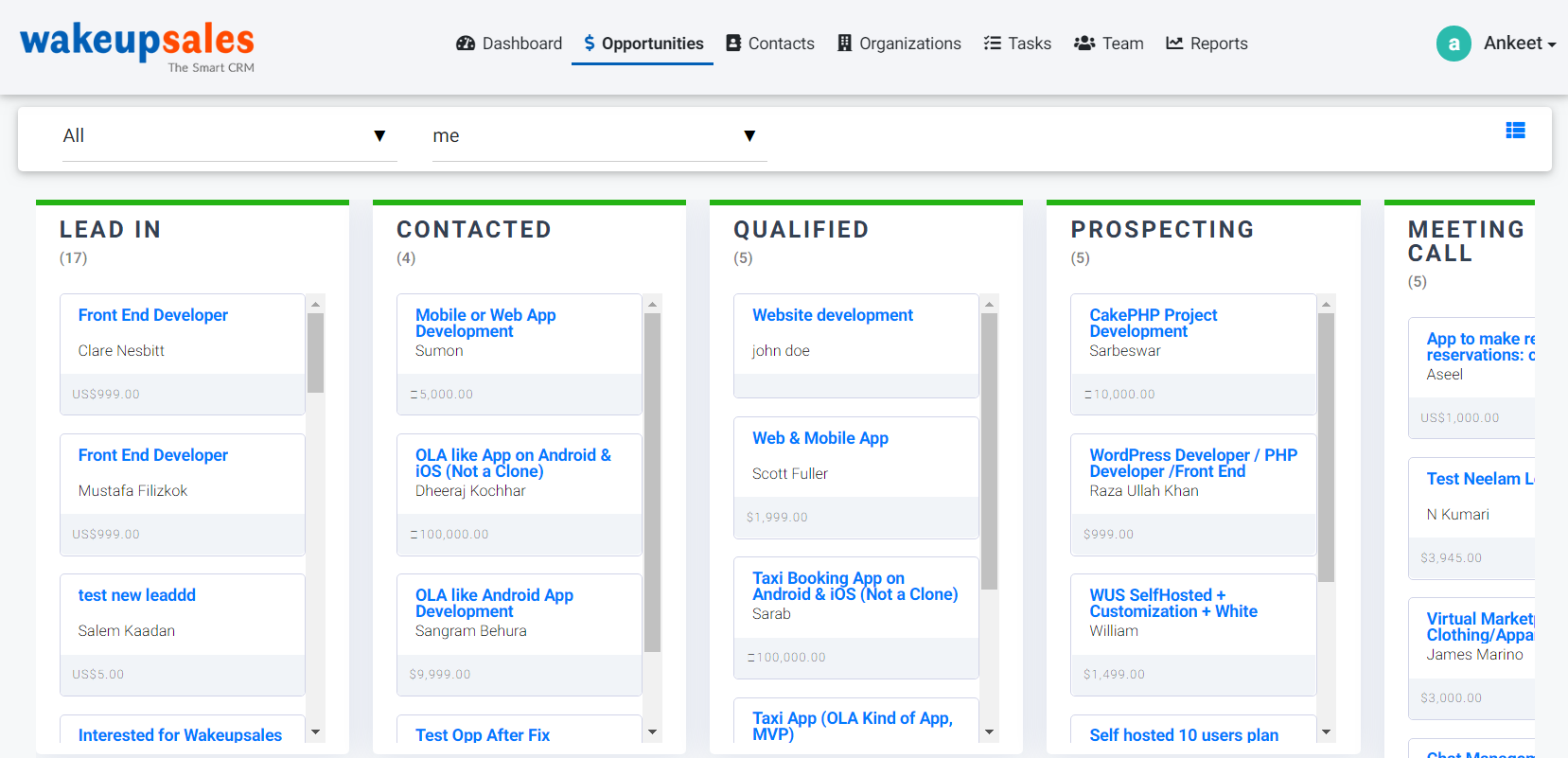Open the All filter dropdown
This screenshot has height=758, width=1568.
point(229,136)
